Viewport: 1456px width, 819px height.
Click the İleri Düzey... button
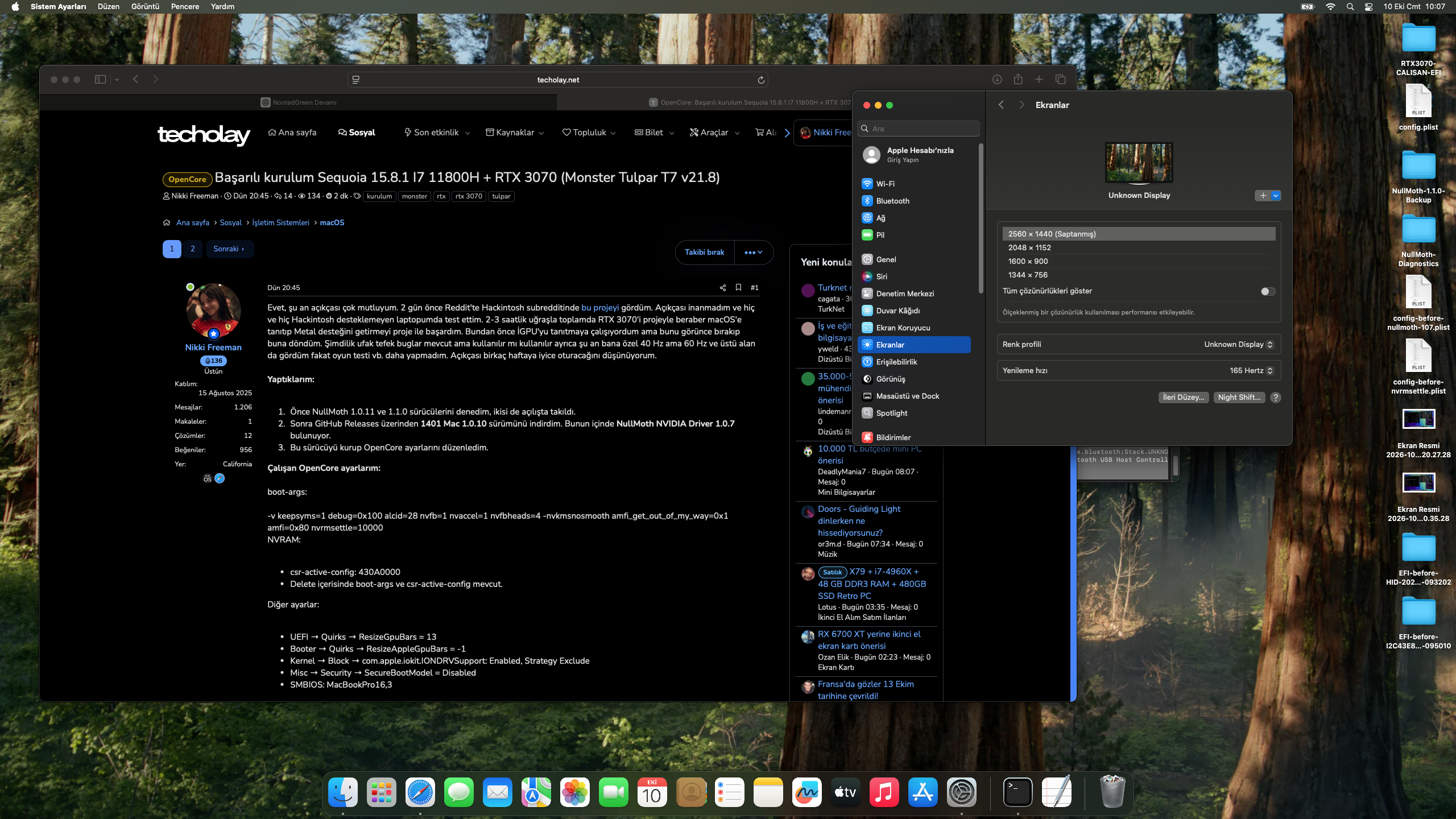[x=1183, y=398]
